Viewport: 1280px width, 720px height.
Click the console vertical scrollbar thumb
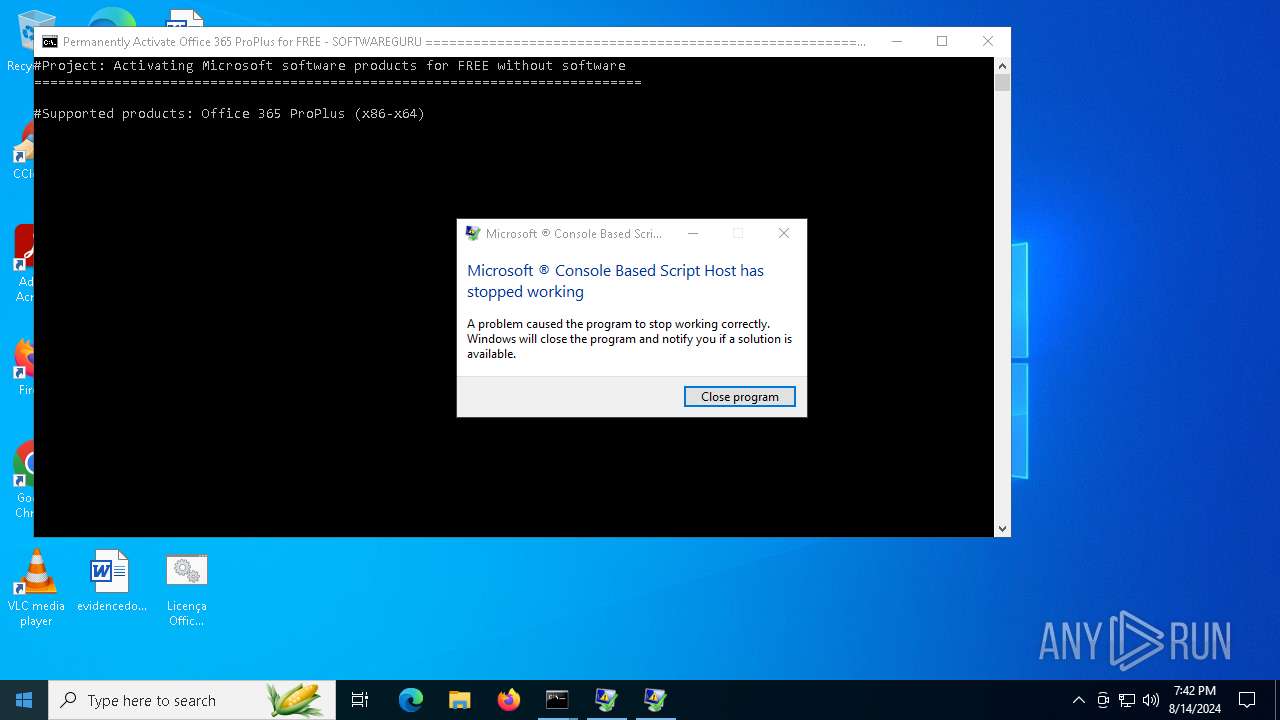coord(1002,83)
